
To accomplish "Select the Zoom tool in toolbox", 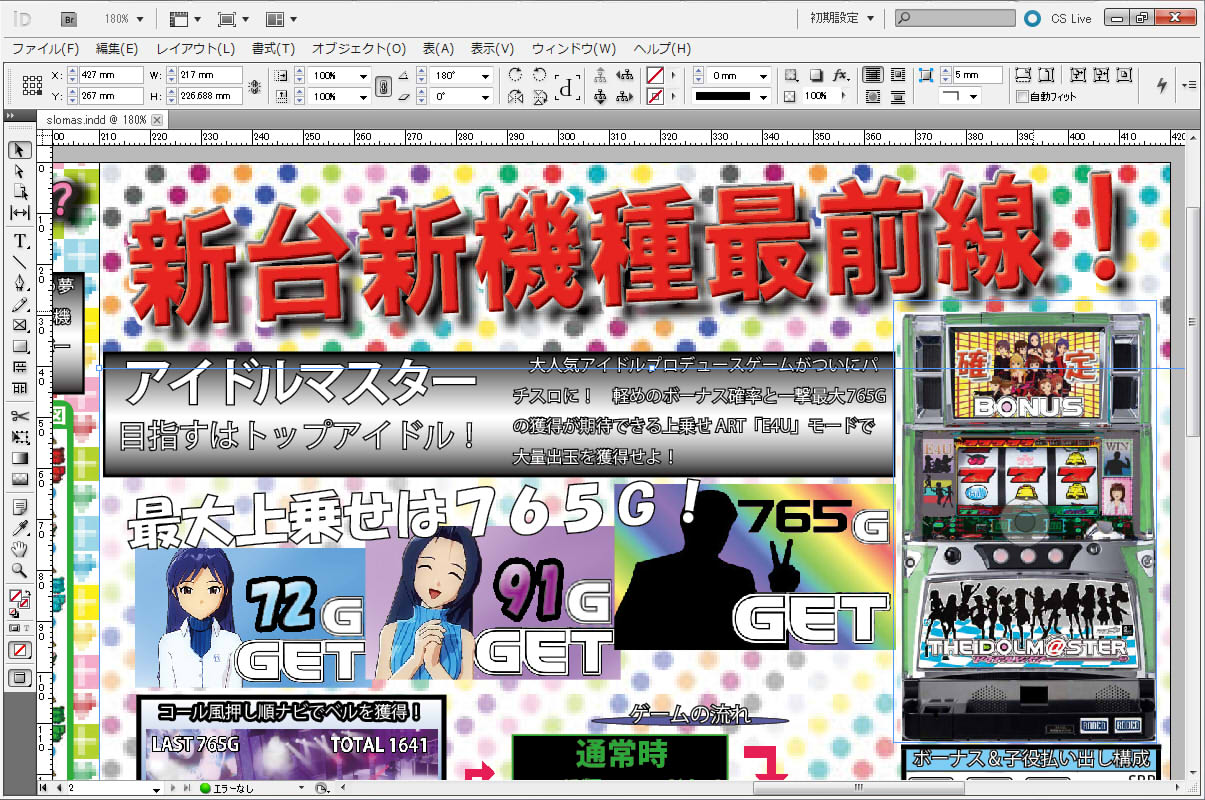I will [x=19, y=570].
